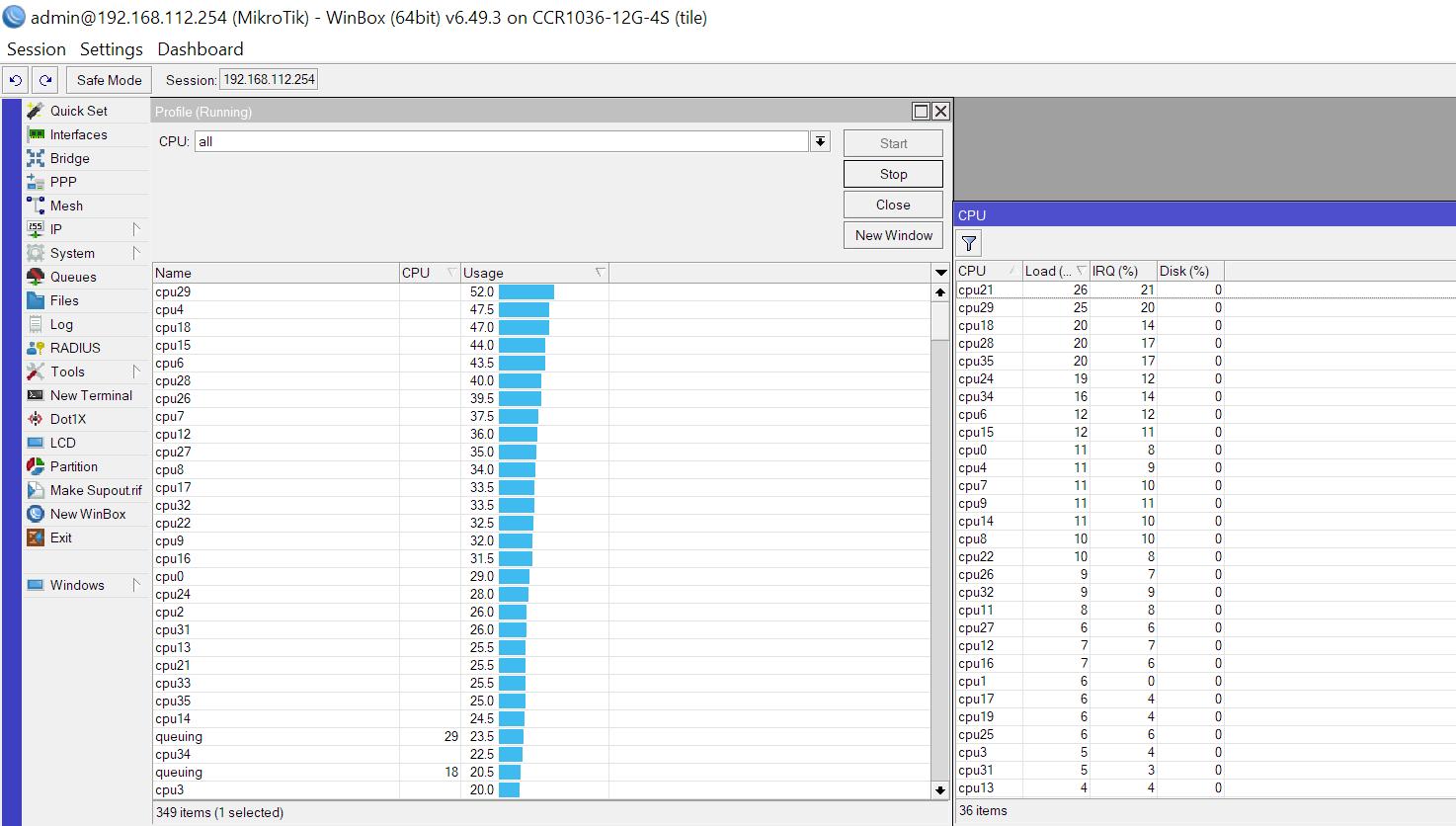
Task: Click the IP sidebar icon
Action: [x=36, y=229]
